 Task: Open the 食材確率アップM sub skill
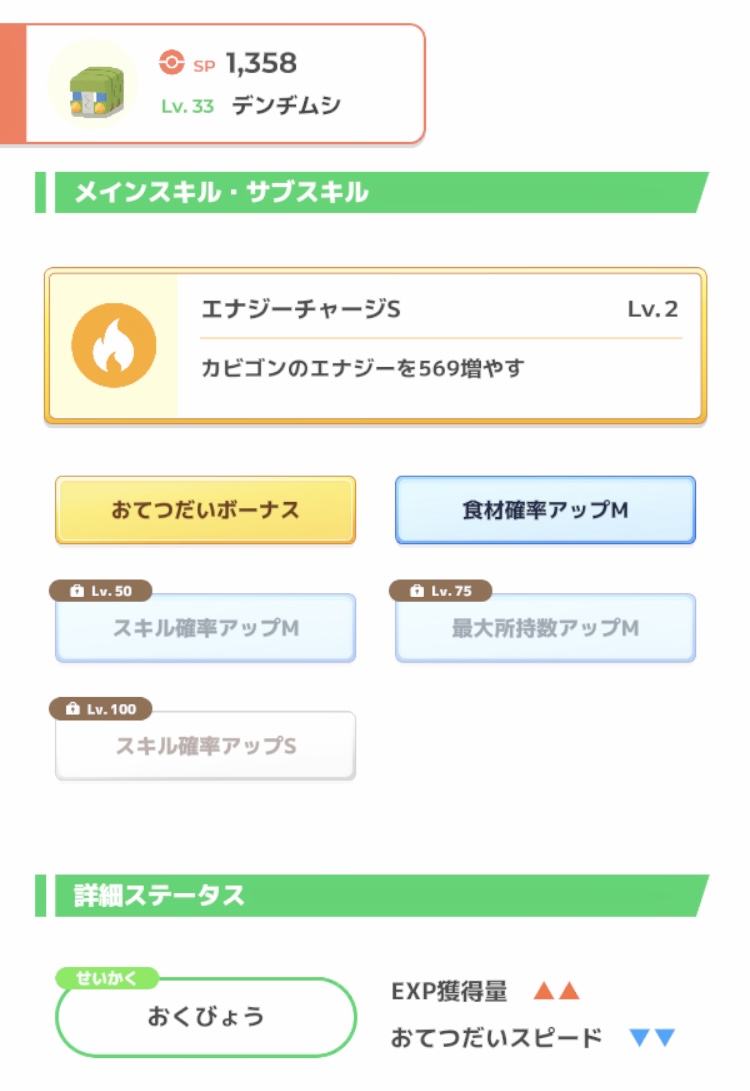[x=545, y=510]
